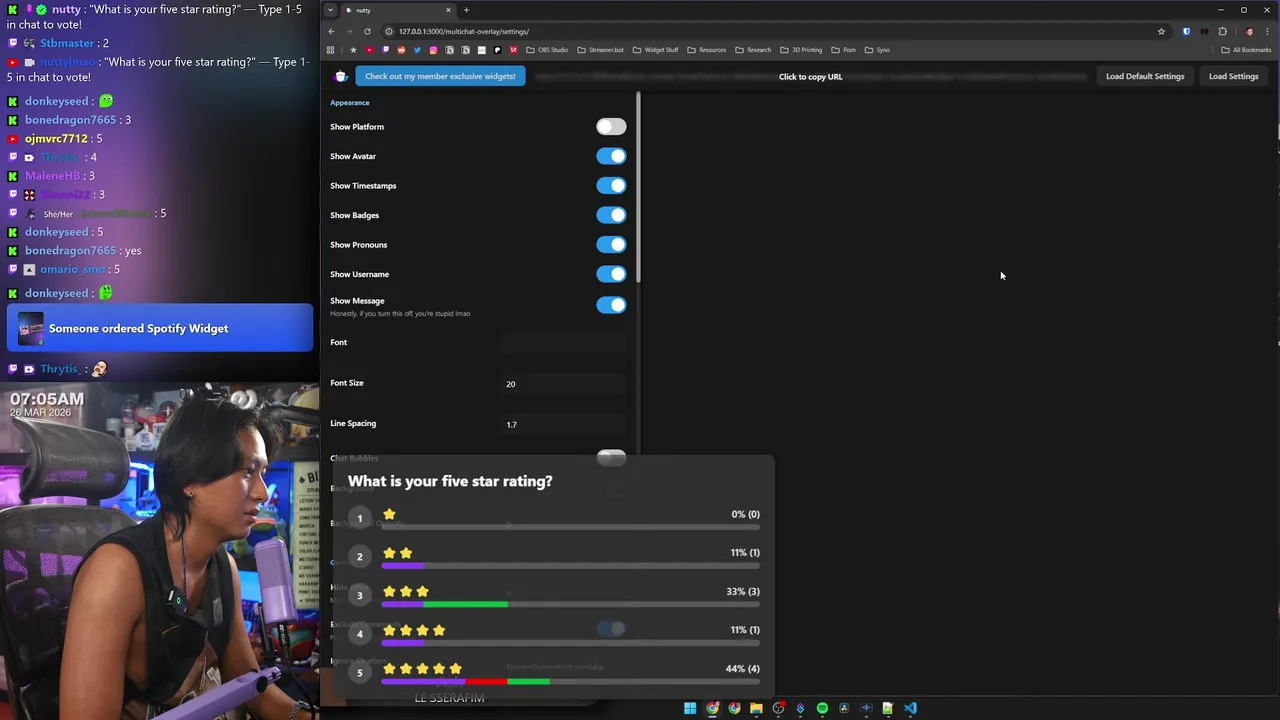The height and width of the screenshot is (720, 1280).
Task: Click the 5-star poll result bar
Action: pos(570,682)
